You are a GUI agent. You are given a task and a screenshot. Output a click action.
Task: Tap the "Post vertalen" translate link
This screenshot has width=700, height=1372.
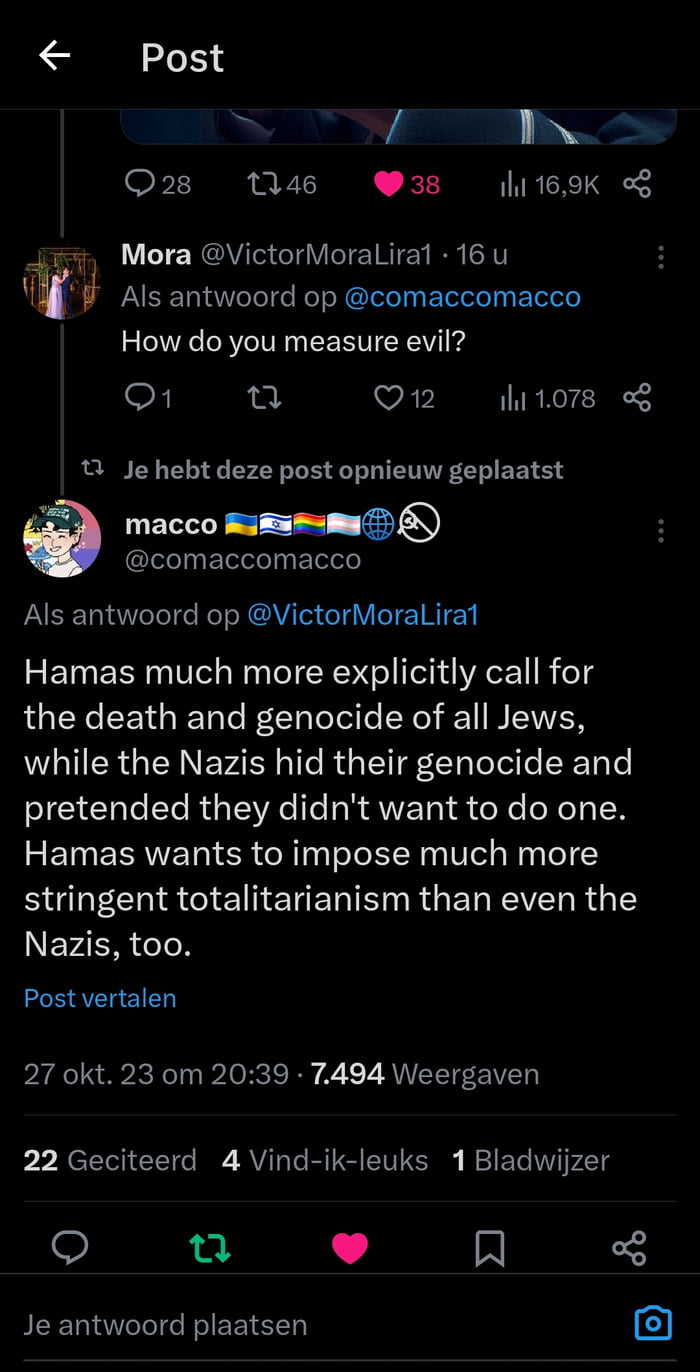(x=100, y=998)
